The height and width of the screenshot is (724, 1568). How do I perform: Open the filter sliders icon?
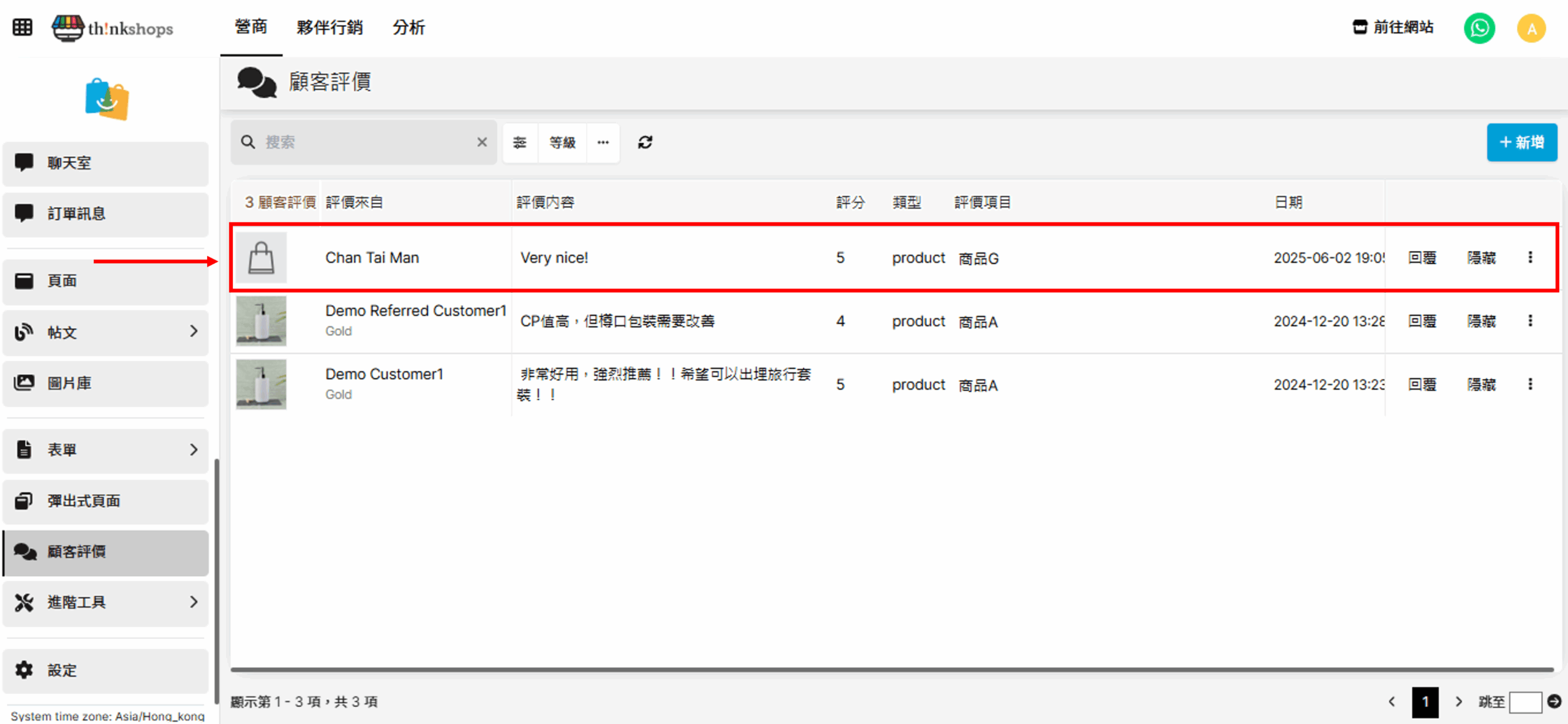tap(519, 142)
